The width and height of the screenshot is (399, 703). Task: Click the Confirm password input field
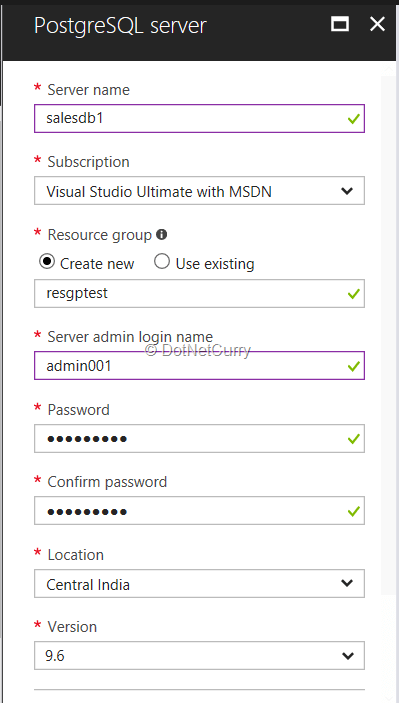[x=200, y=511]
